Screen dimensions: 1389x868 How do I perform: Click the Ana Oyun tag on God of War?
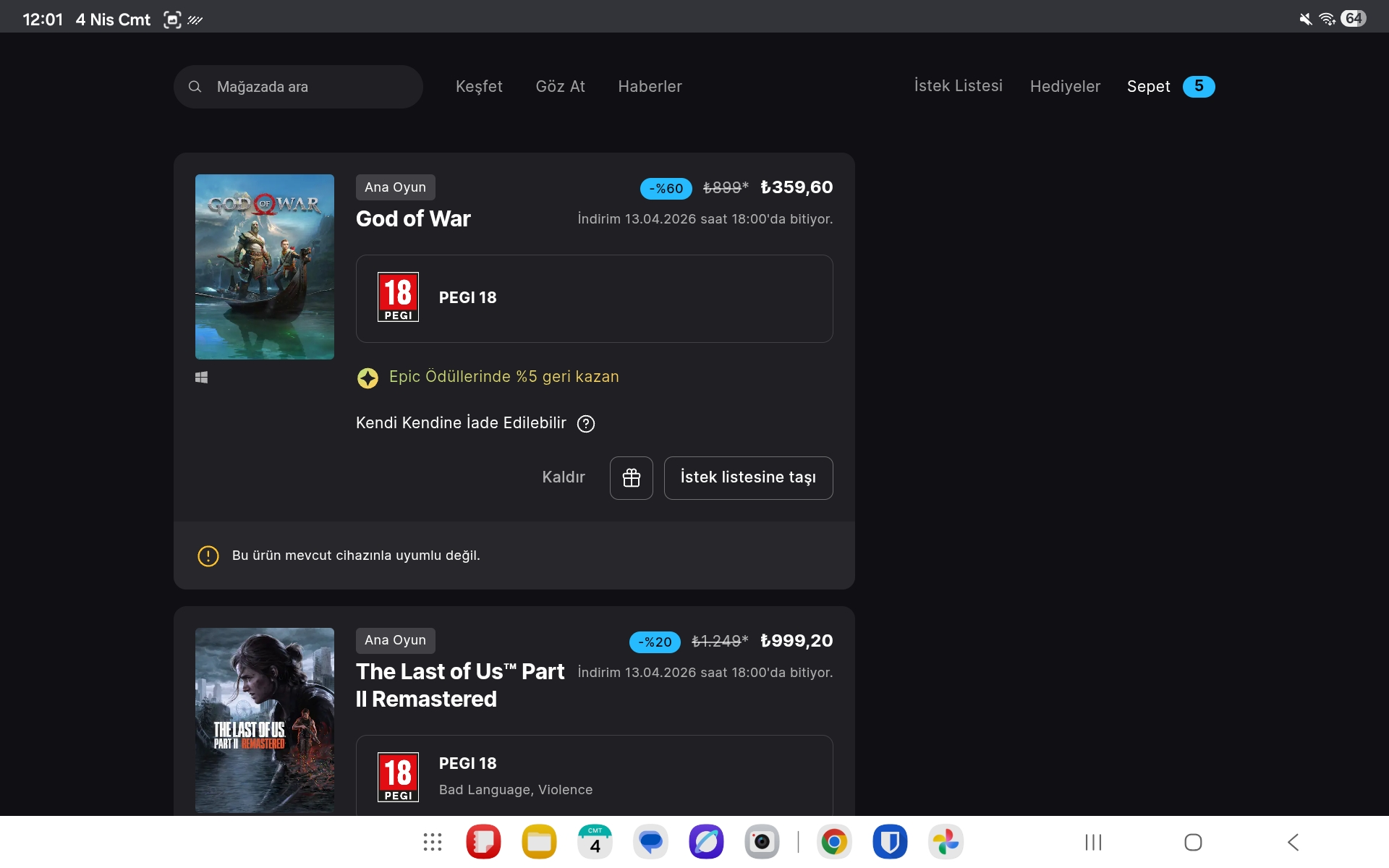pyautogui.click(x=395, y=187)
